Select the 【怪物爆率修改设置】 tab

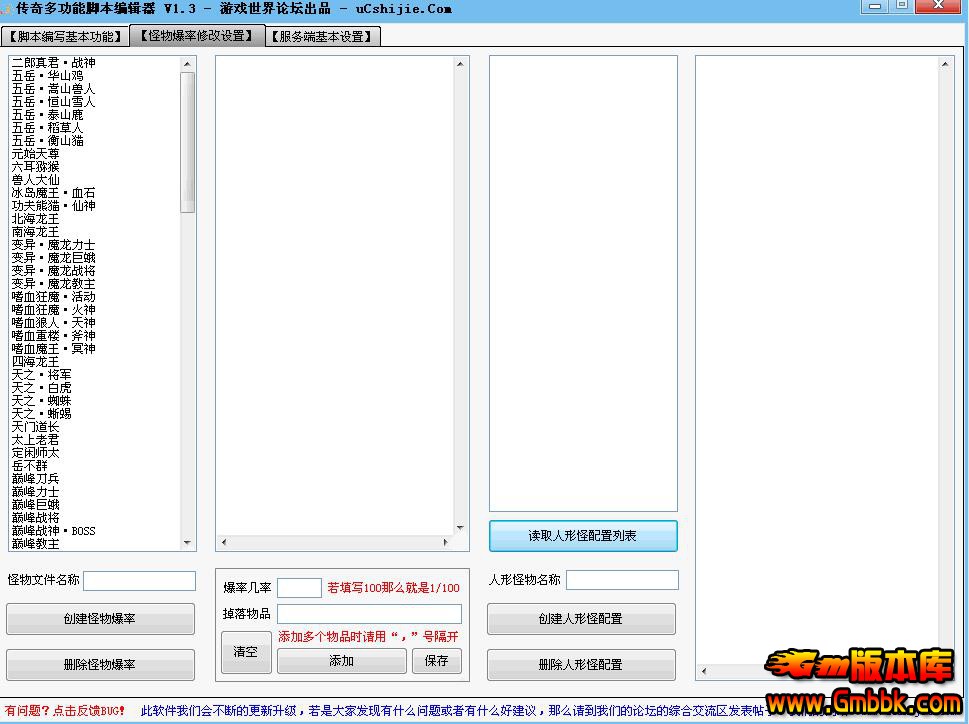(196, 36)
